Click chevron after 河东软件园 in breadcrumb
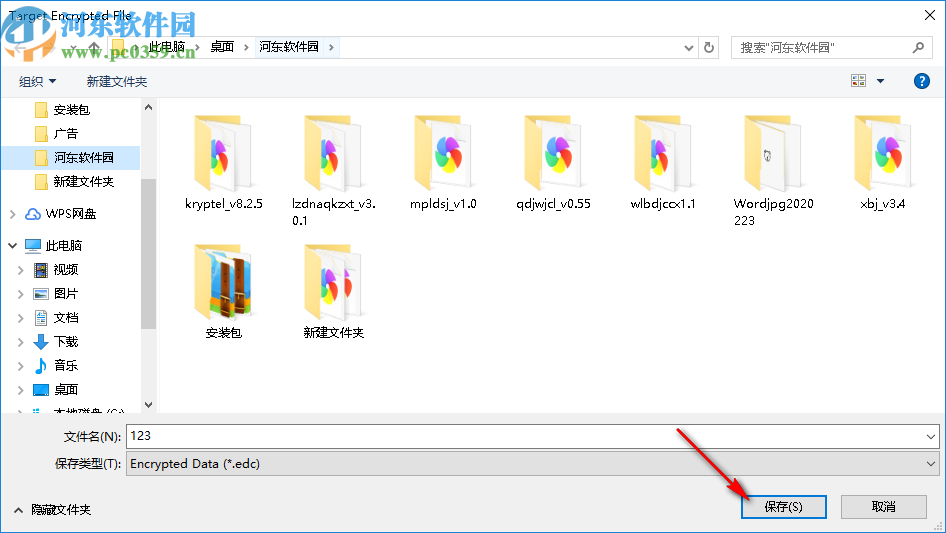This screenshot has height=533, width=946. 331,47
